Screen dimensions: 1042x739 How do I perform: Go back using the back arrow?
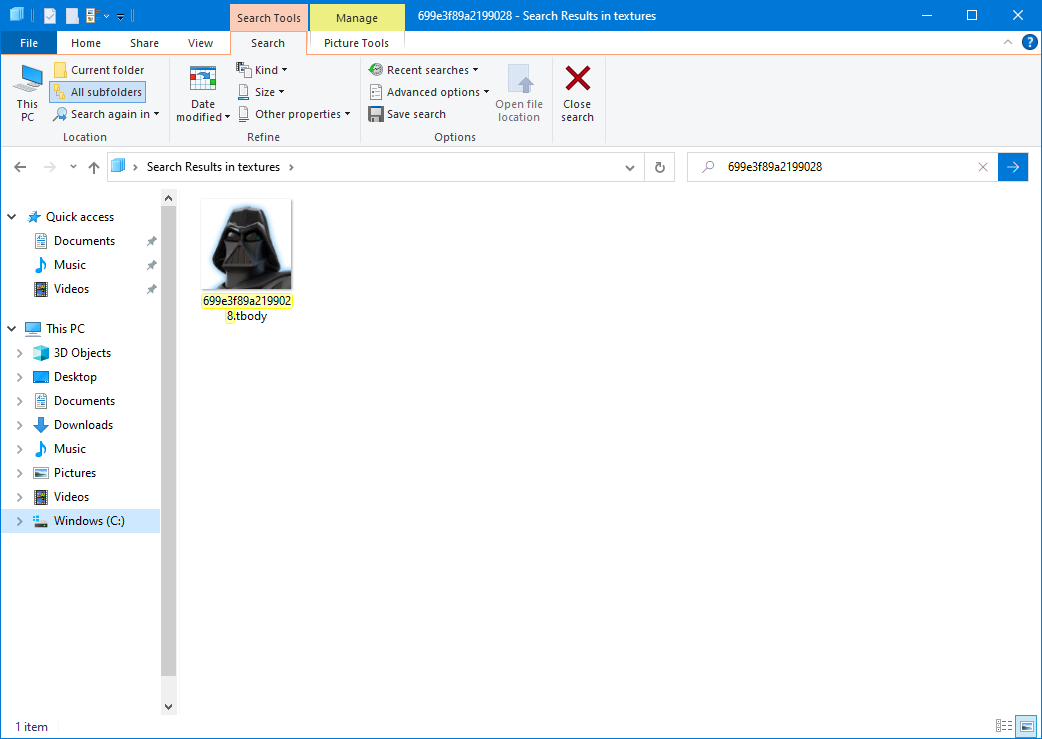coord(20,167)
